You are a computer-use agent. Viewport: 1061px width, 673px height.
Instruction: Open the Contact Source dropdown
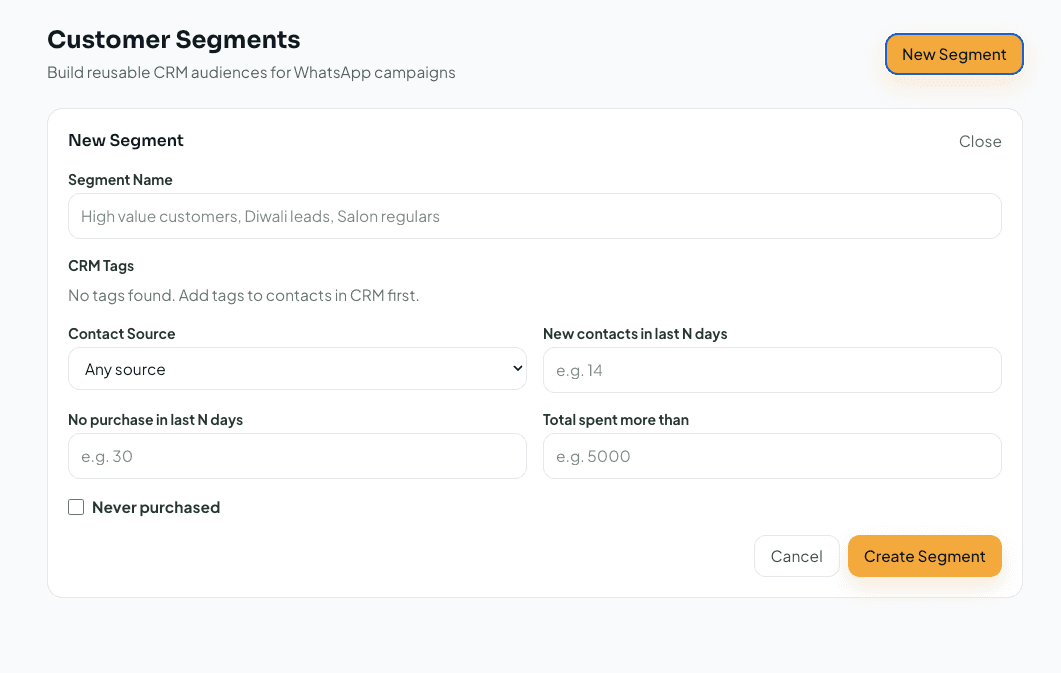pos(297,369)
